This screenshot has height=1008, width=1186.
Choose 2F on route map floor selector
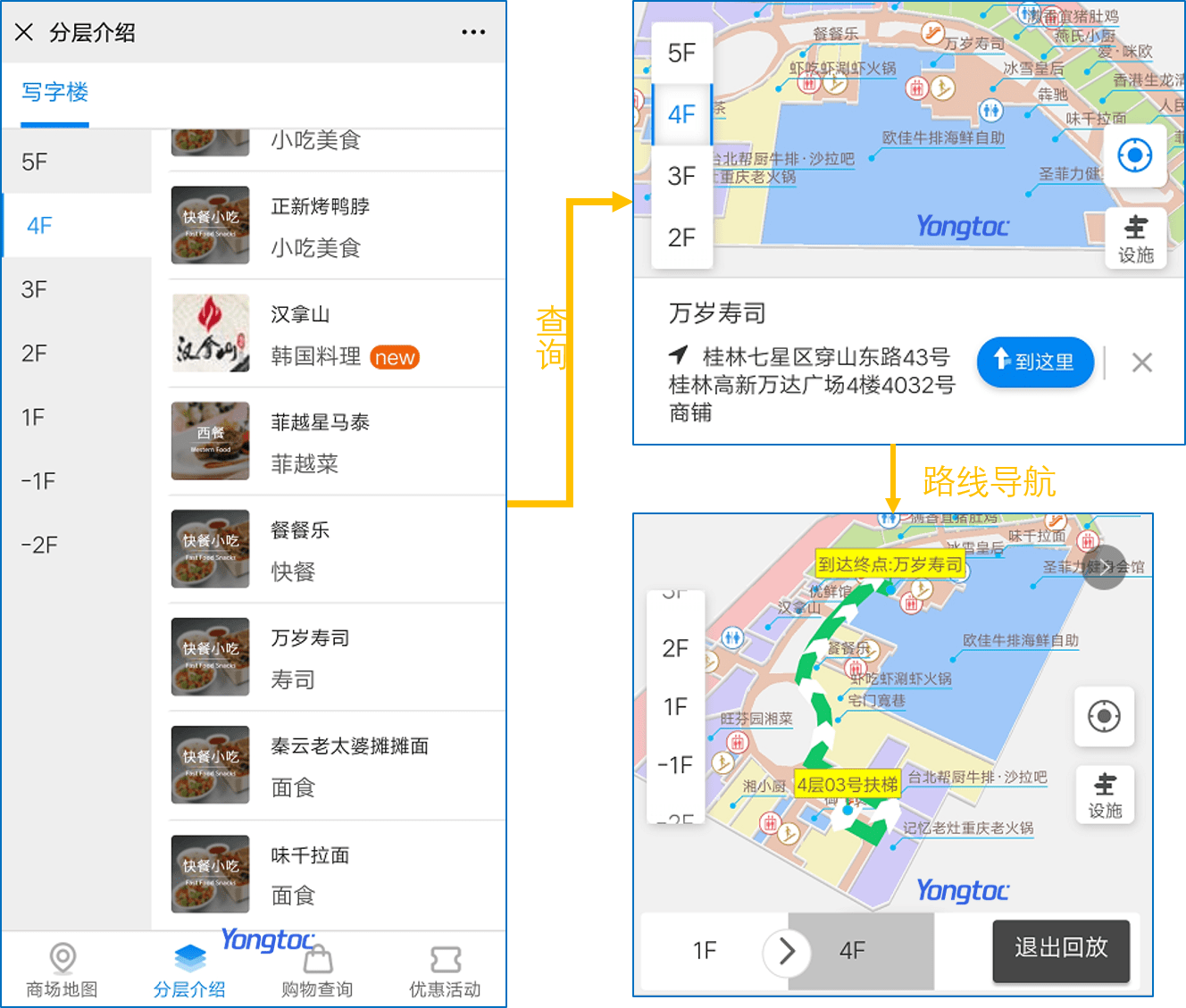pyautogui.click(x=675, y=648)
